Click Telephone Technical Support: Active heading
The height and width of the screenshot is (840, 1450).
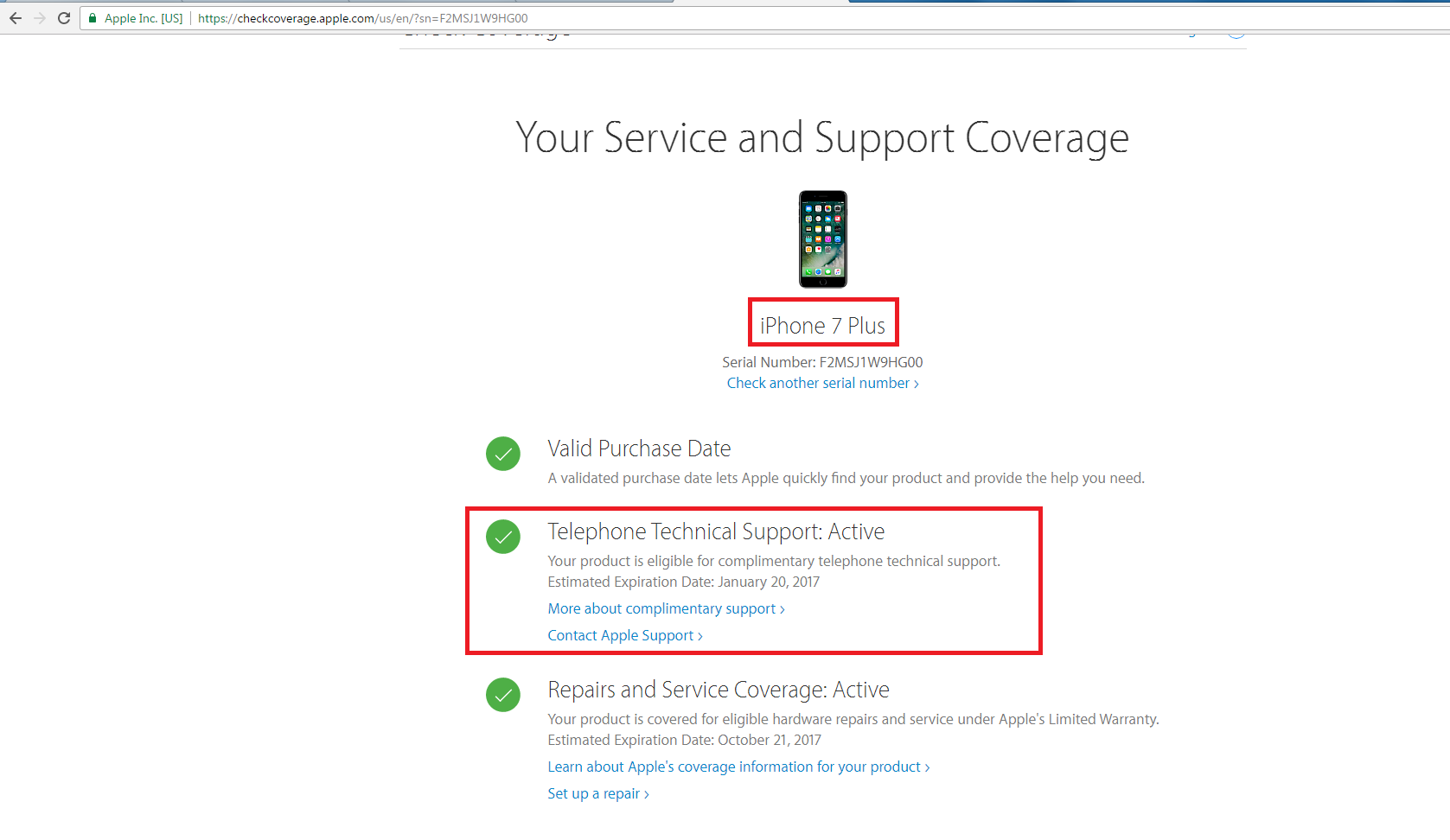point(716,531)
